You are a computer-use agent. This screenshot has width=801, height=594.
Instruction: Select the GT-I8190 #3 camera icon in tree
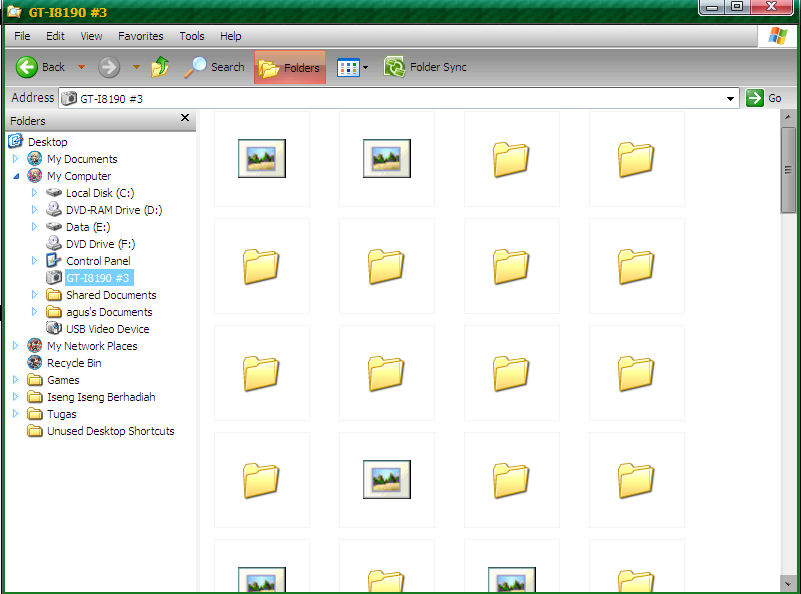pyautogui.click(x=54, y=277)
